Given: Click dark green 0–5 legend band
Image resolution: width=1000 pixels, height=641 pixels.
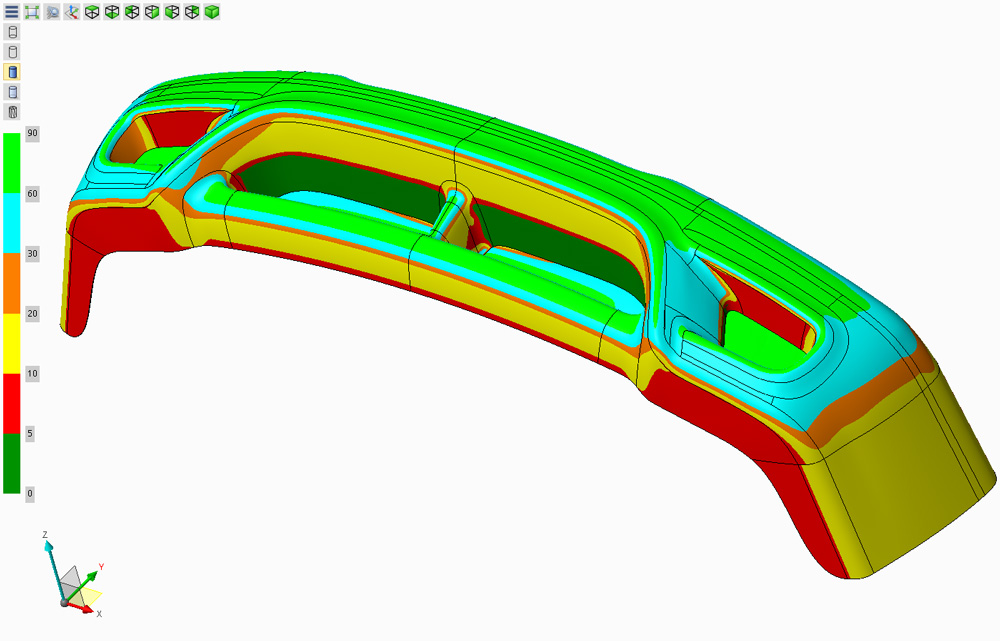Looking at the screenshot, I should click(11, 463).
